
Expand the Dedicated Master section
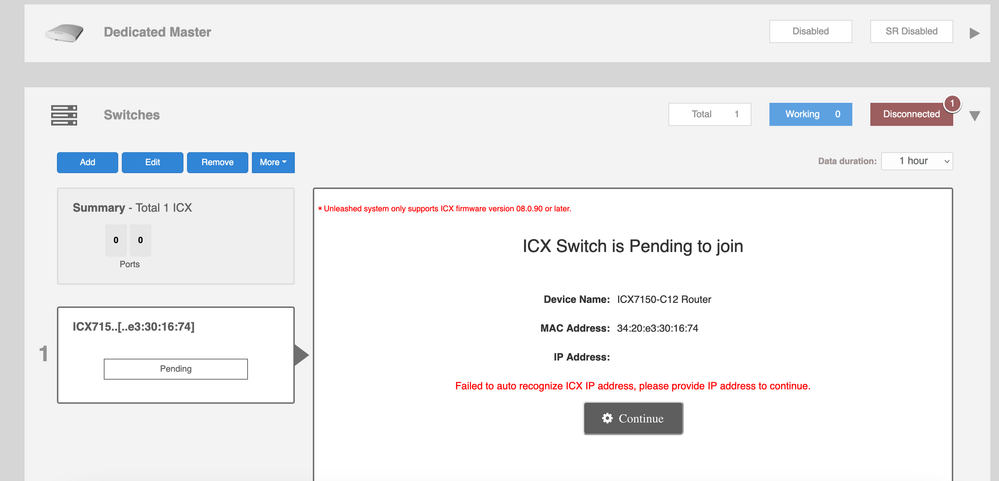(x=975, y=33)
